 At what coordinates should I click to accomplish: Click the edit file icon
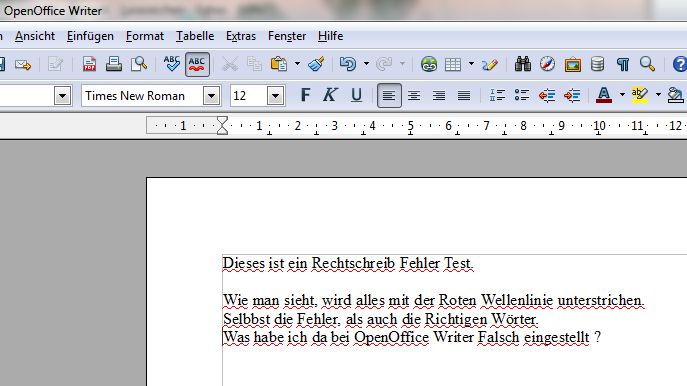(x=55, y=65)
